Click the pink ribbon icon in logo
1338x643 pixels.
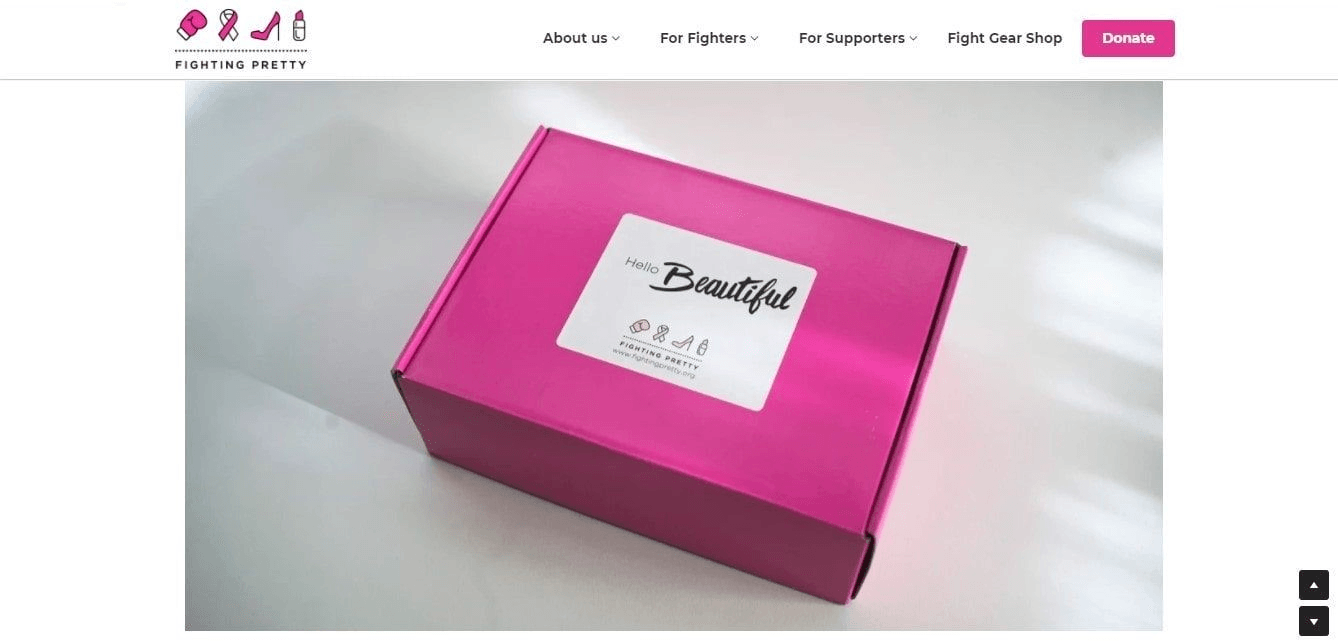click(x=229, y=25)
